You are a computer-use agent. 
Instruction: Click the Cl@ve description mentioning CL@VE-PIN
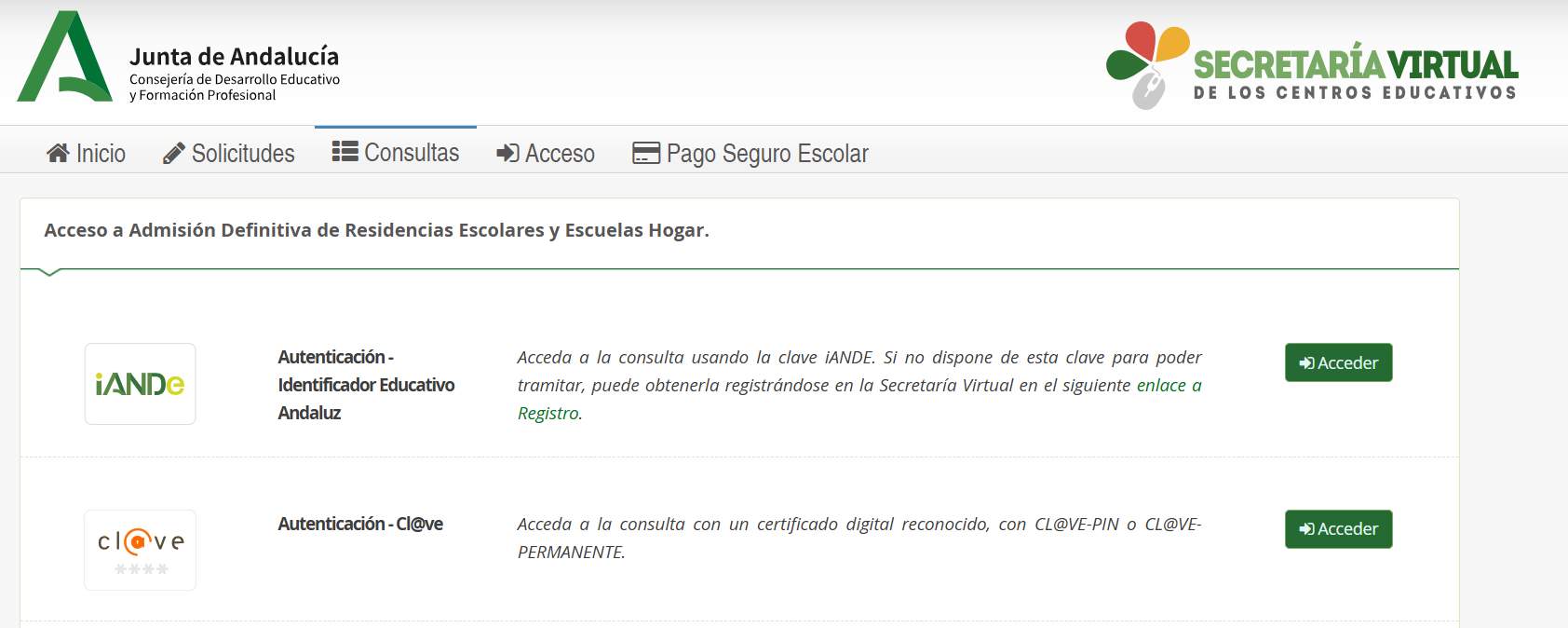(859, 538)
